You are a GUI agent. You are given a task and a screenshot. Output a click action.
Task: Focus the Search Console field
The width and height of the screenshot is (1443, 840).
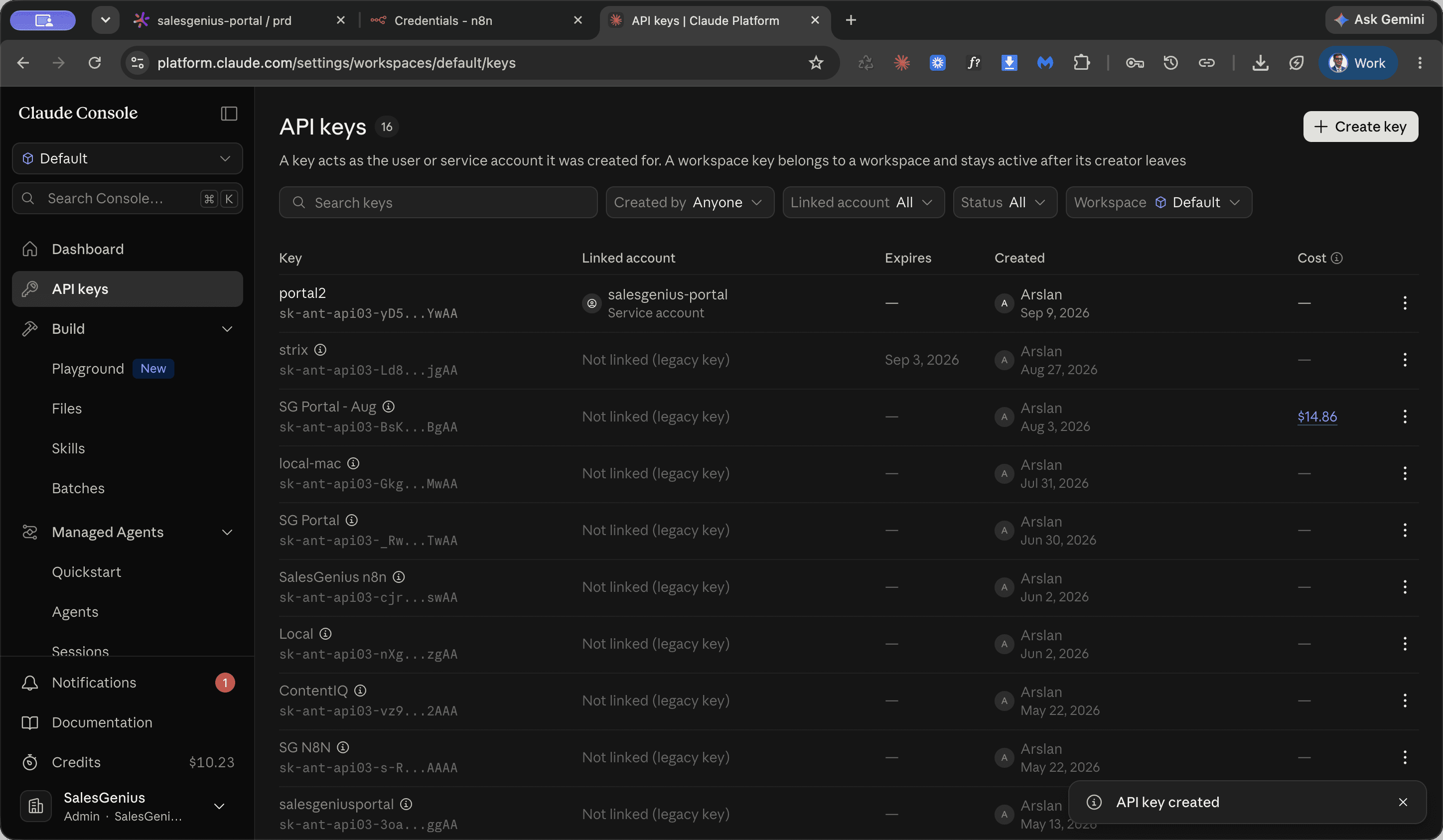127,198
